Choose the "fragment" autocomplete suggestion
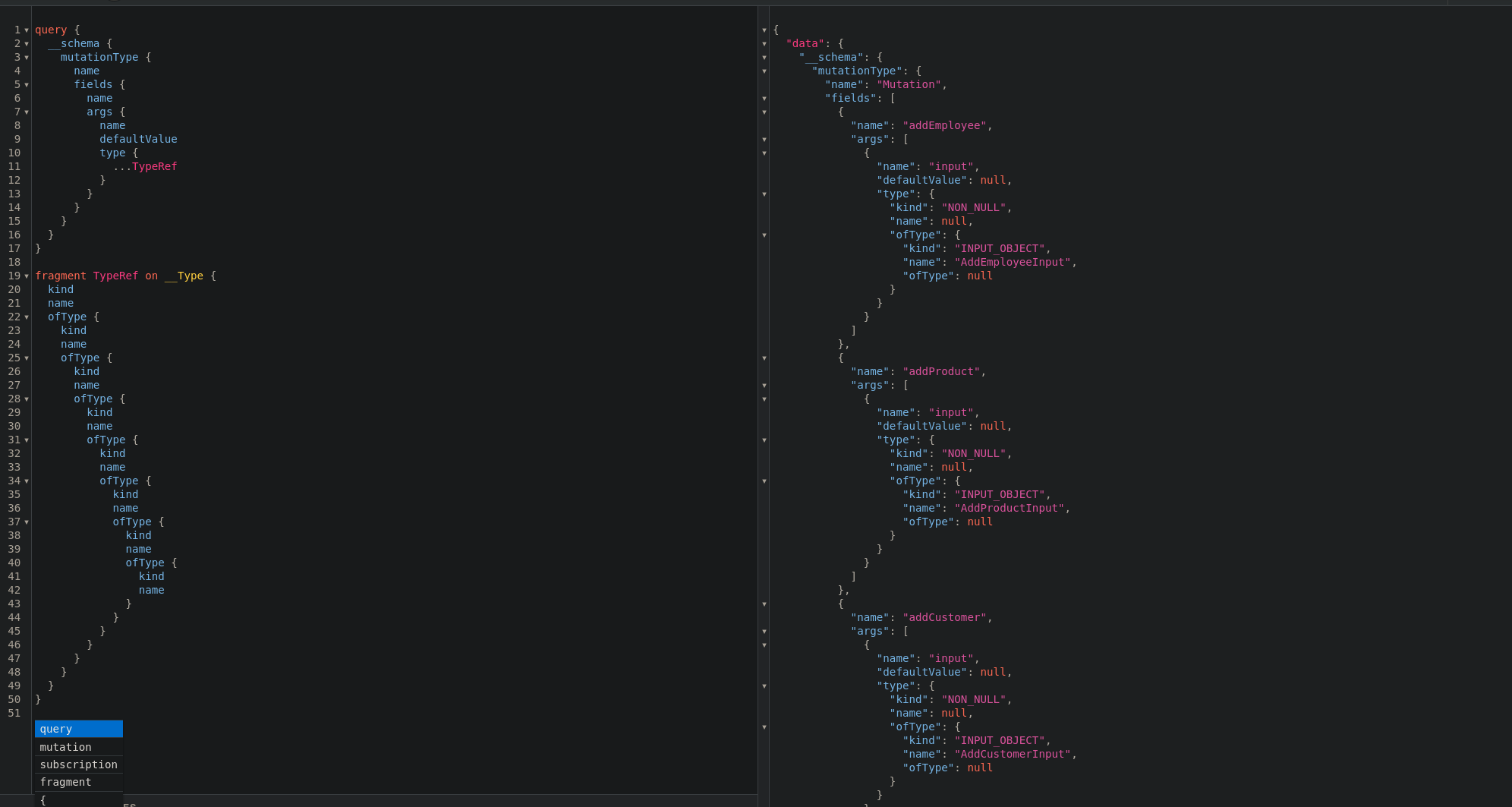This screenshot has width=1512, height=807. click(78, 782)
